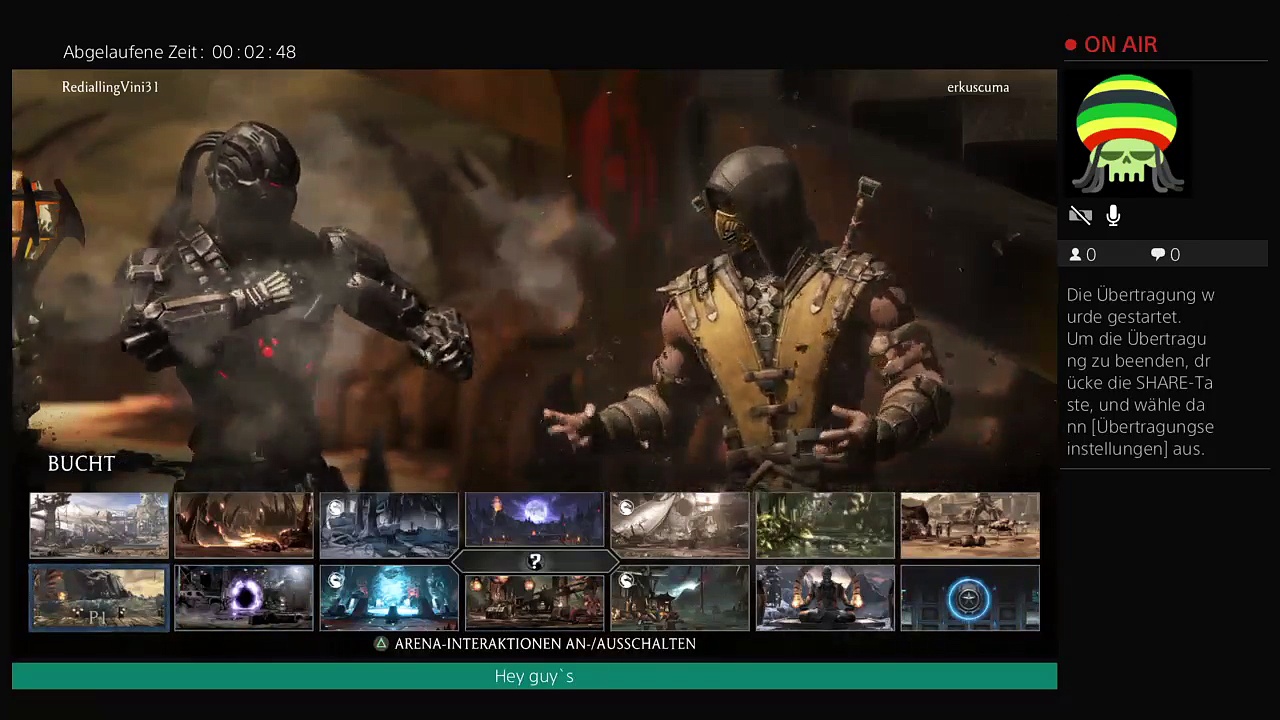This screenshot has height=720, width=1280.
Task: Select the rasta skull broadcaster avatar
Action: click(x=1127, y=134)
